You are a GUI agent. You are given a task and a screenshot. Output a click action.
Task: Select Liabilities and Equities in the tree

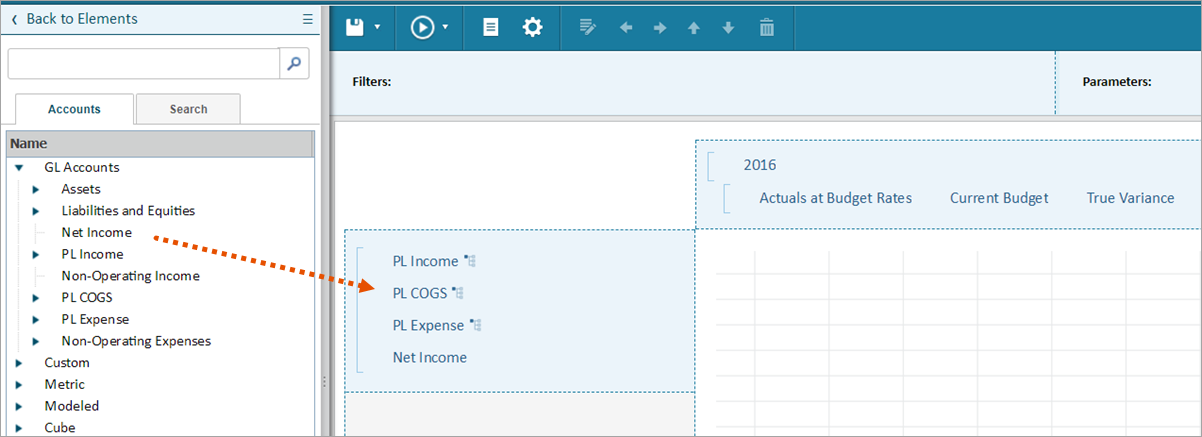(128, 211)
